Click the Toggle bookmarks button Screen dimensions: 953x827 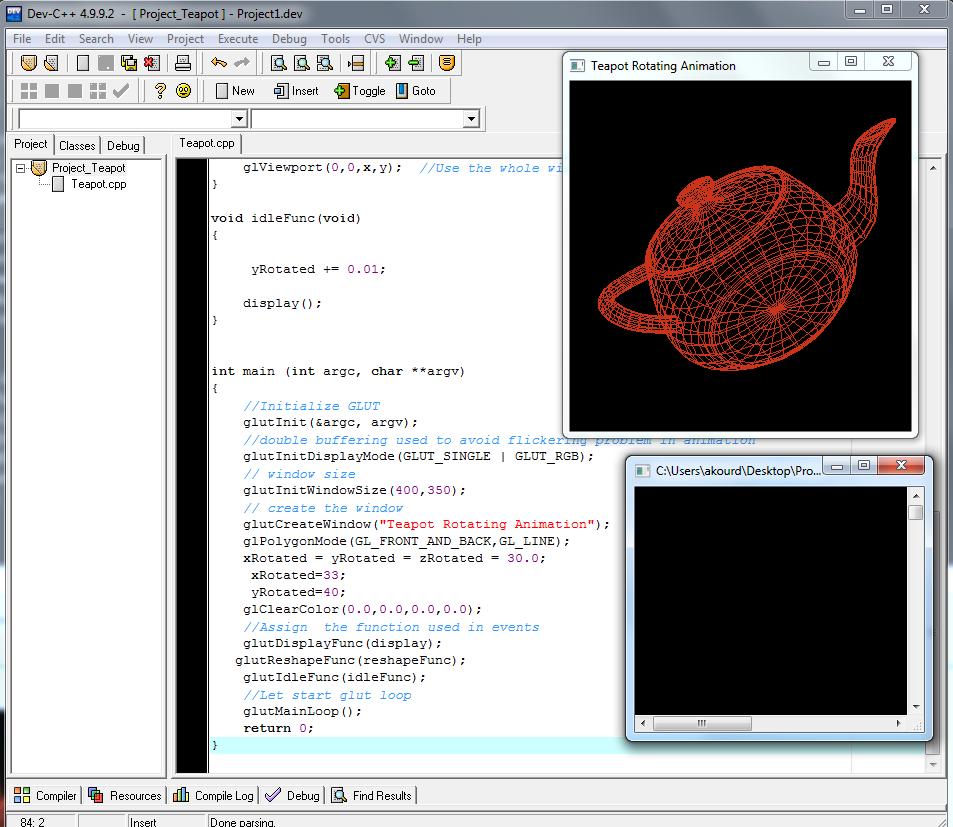tap(360, 91)
